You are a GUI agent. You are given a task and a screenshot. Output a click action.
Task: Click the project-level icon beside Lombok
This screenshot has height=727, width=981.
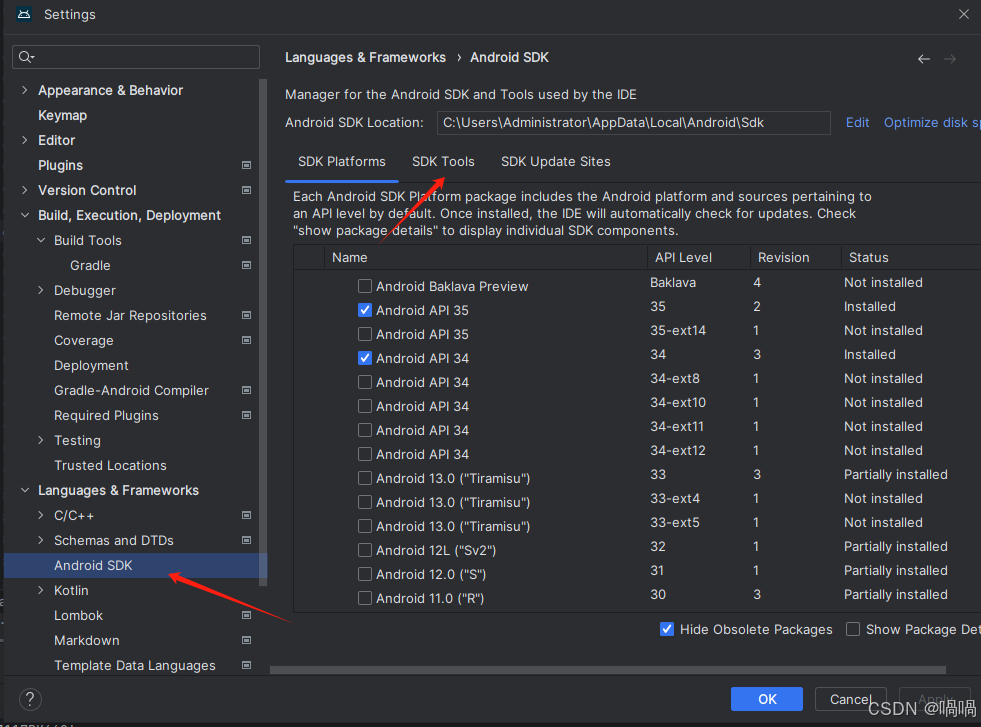[247, 616]
